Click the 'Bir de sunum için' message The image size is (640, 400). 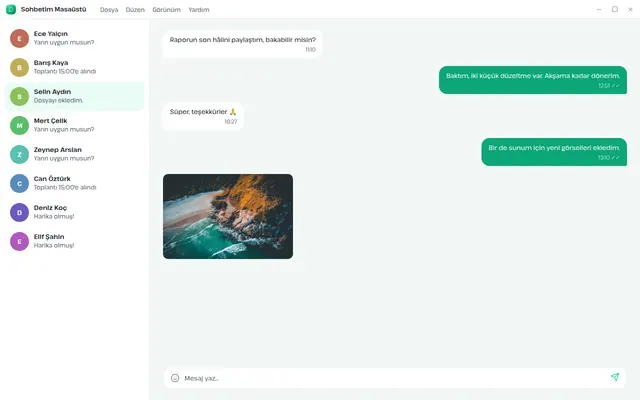pos(554,152)
